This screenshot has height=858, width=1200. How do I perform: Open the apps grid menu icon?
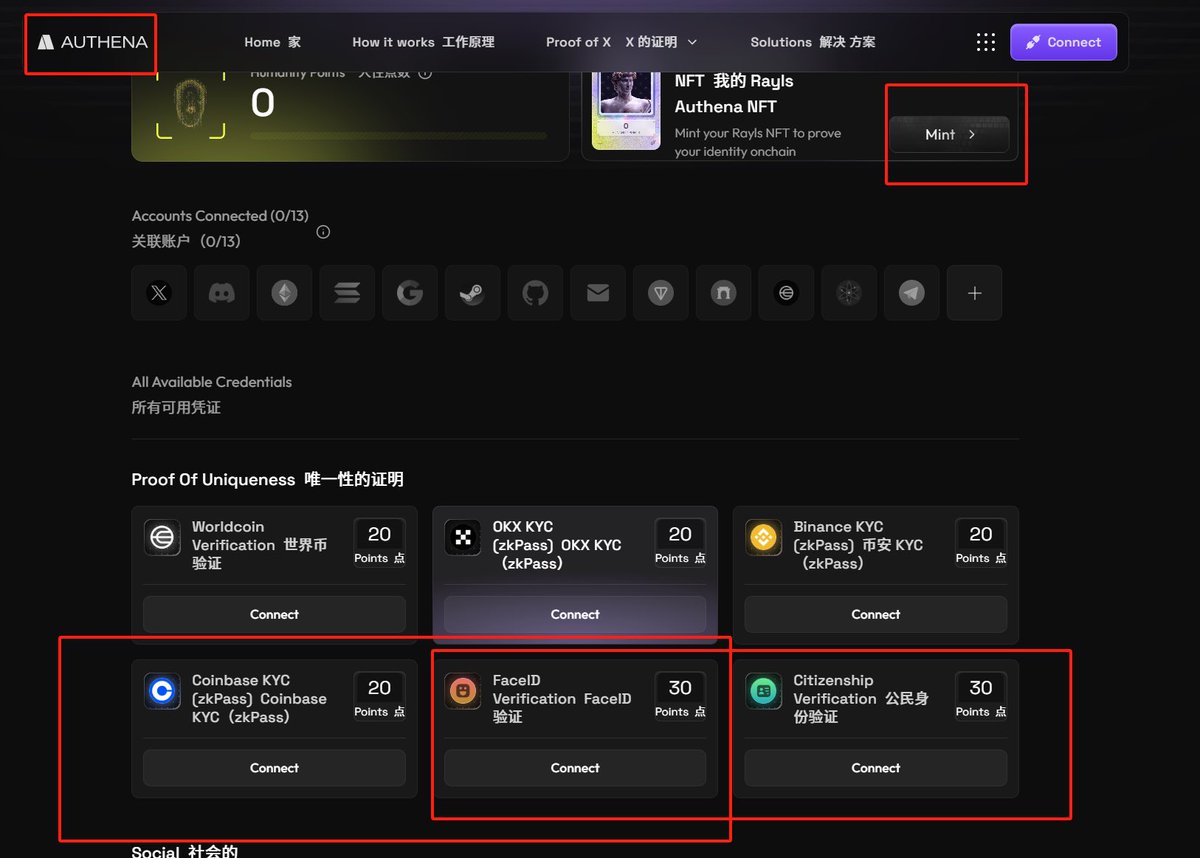coord(985,42)
